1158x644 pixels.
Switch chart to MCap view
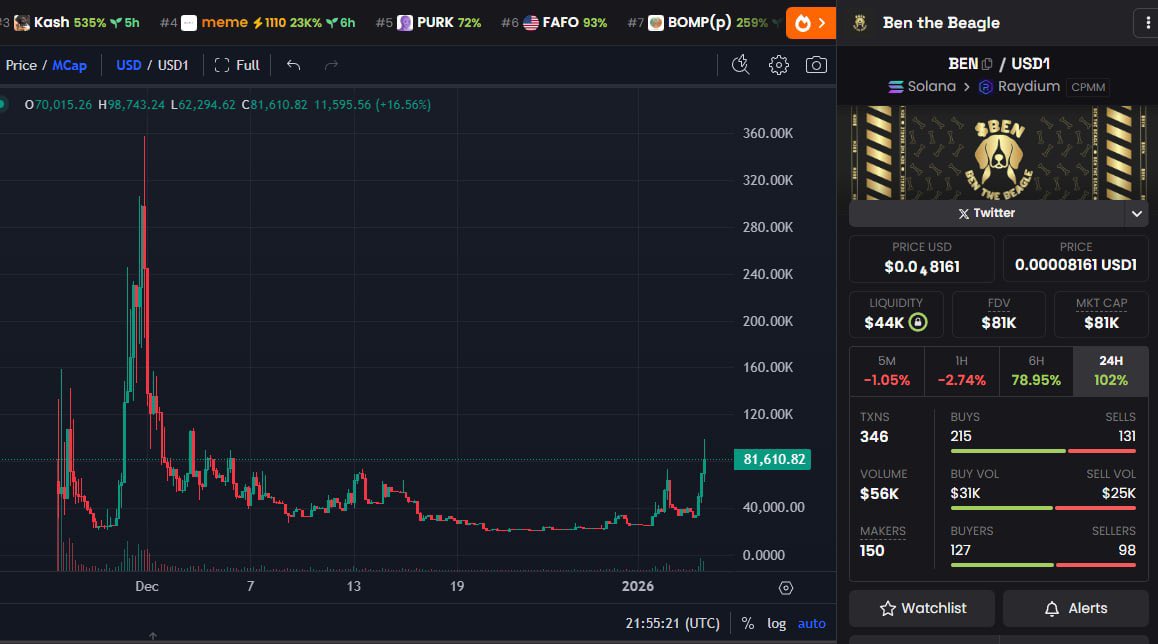coord(69,65)
